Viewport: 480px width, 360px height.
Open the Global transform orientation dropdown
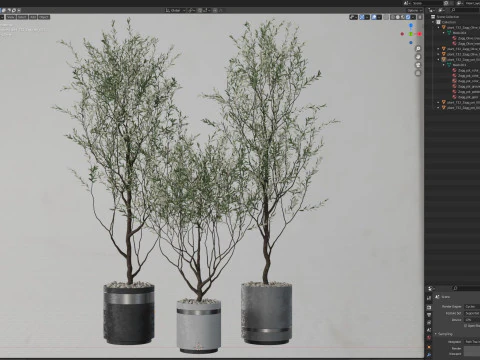(x=175, y=10)
